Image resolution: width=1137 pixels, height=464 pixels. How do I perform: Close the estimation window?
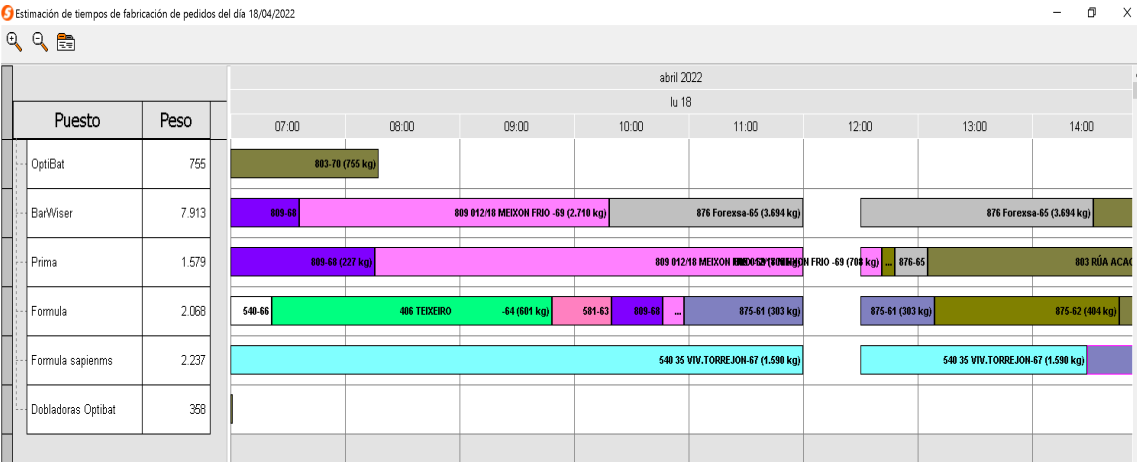[1126, 13]
